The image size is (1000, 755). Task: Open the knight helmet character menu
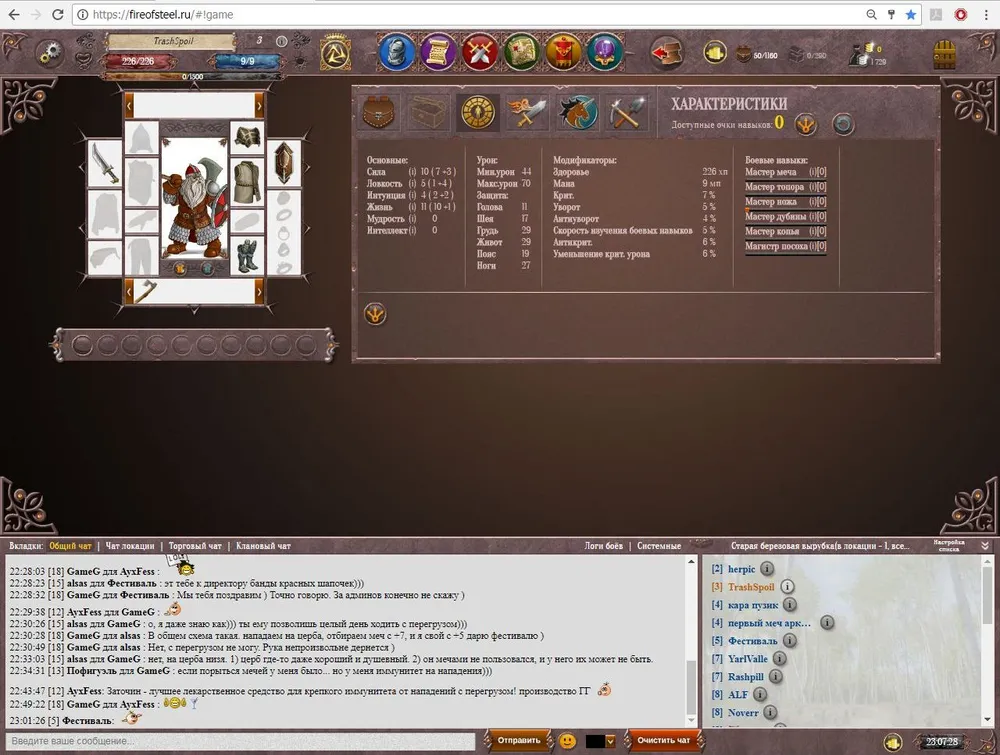396,52
